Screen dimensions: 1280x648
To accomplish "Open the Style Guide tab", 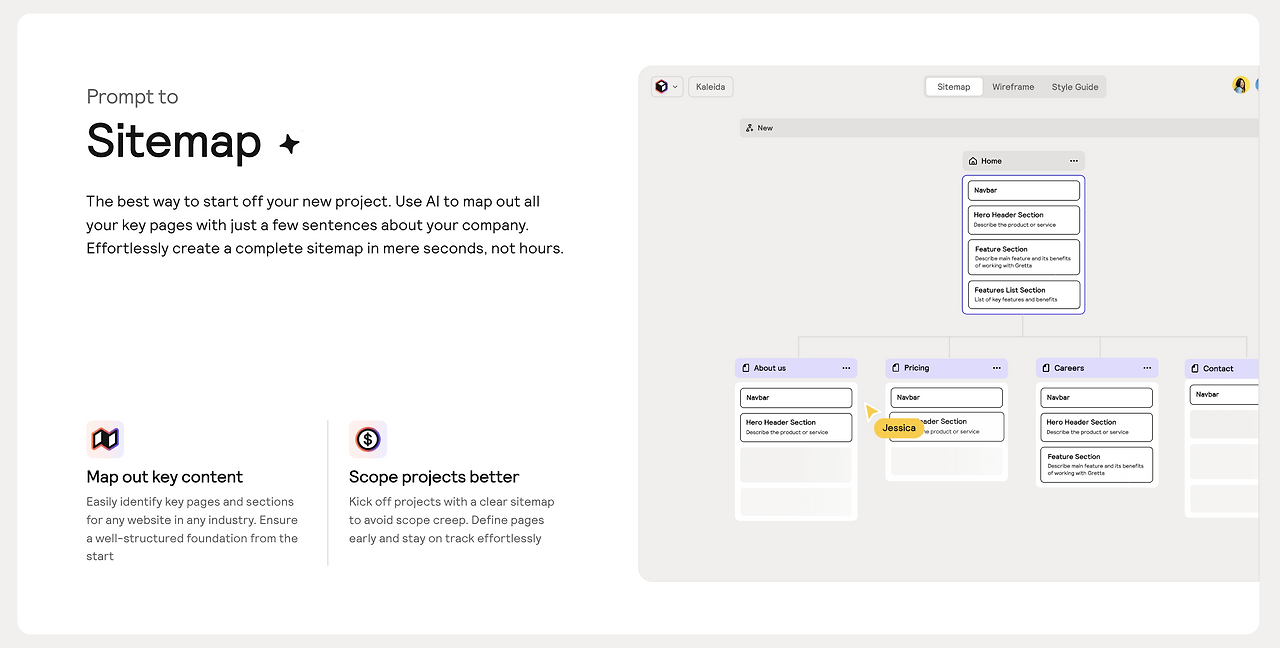I will [1075, 87].
